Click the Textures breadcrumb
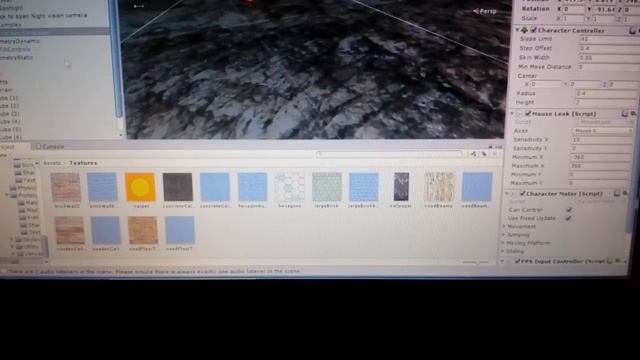 [x=83, y=163]
